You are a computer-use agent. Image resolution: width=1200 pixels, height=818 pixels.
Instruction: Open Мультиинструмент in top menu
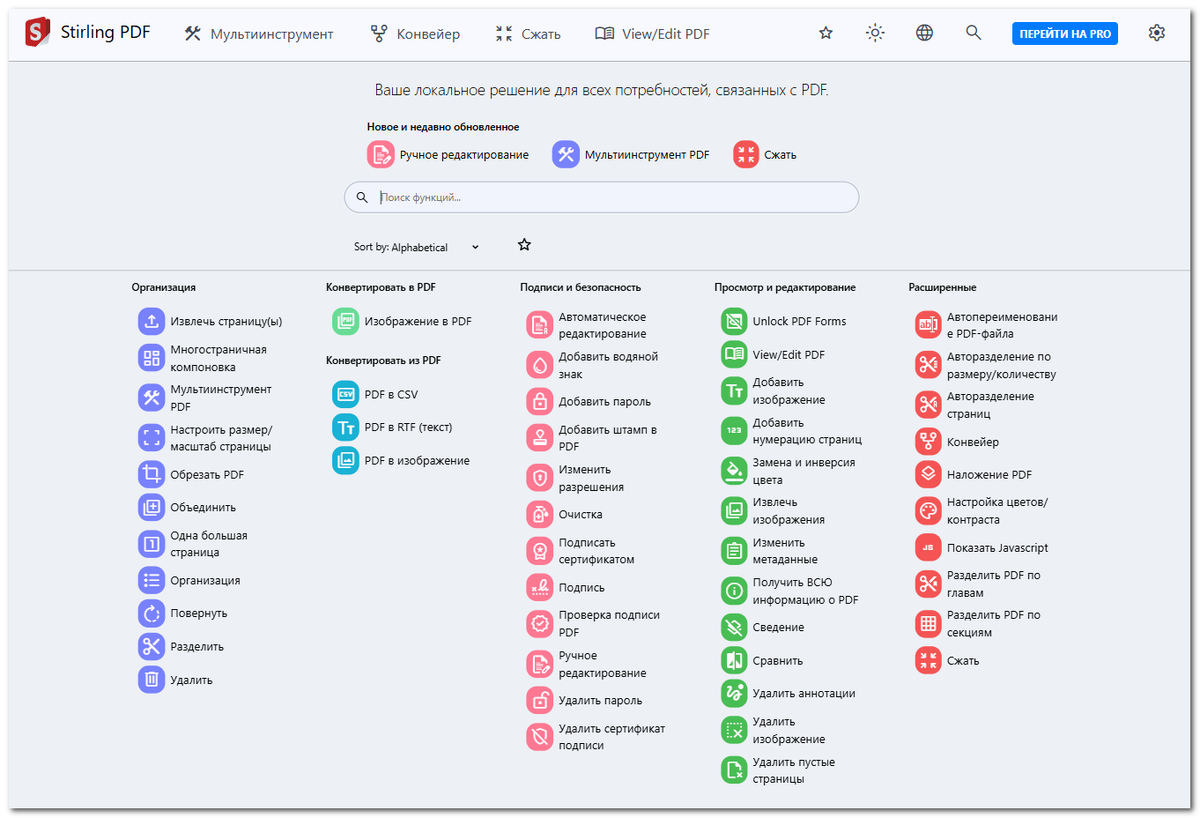259,33
